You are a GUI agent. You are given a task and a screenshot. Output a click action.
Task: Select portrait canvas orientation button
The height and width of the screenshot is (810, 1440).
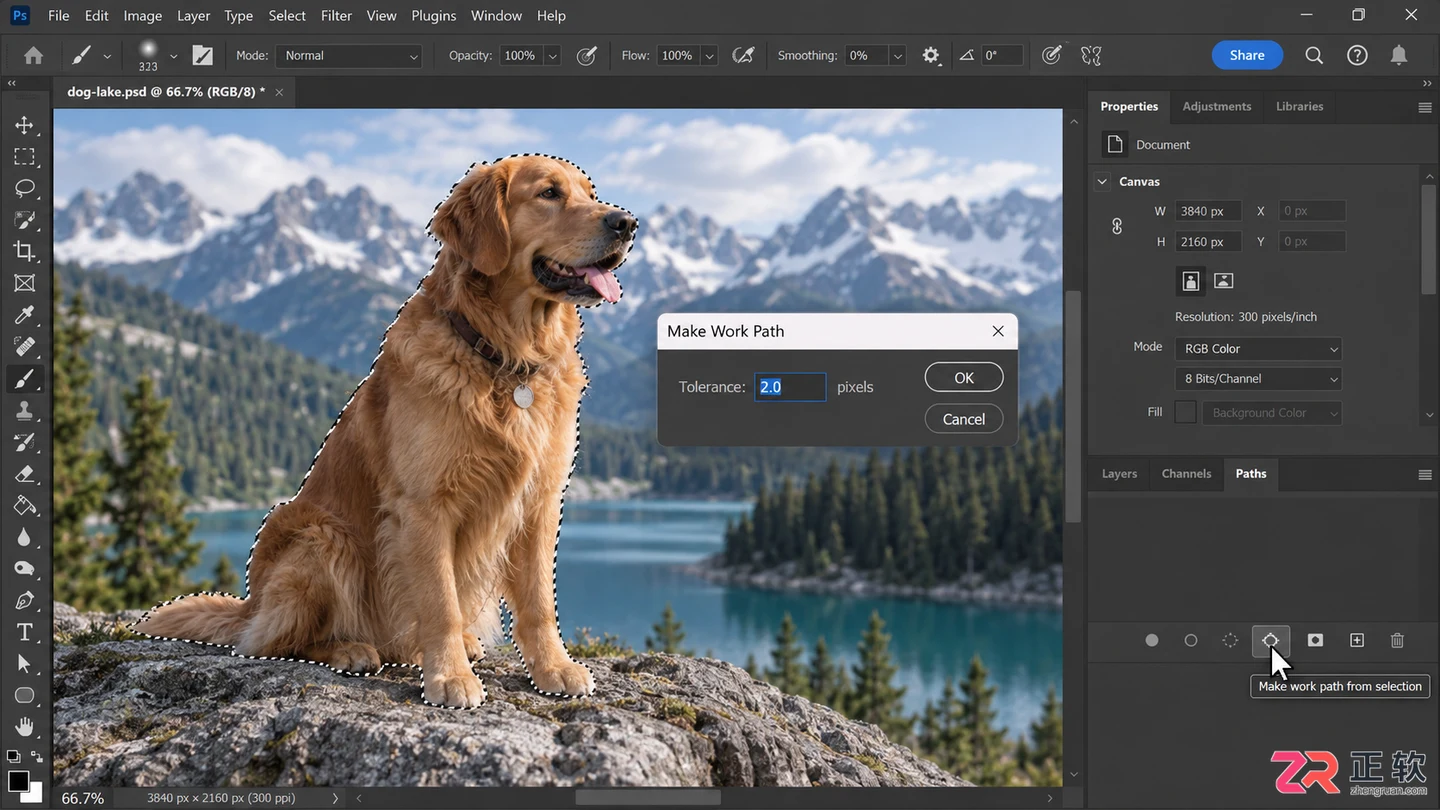point(1190,281)
